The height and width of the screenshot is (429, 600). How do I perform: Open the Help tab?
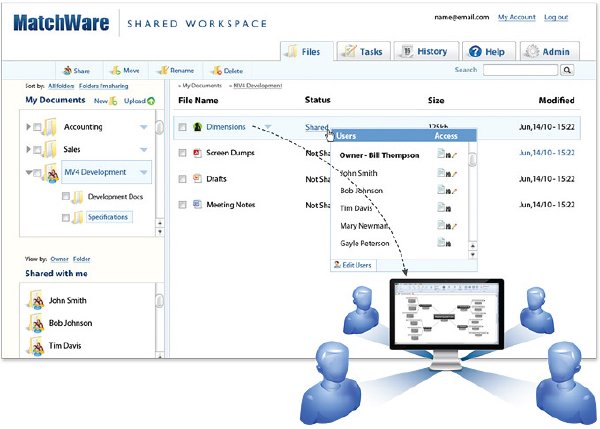(489, 51)
